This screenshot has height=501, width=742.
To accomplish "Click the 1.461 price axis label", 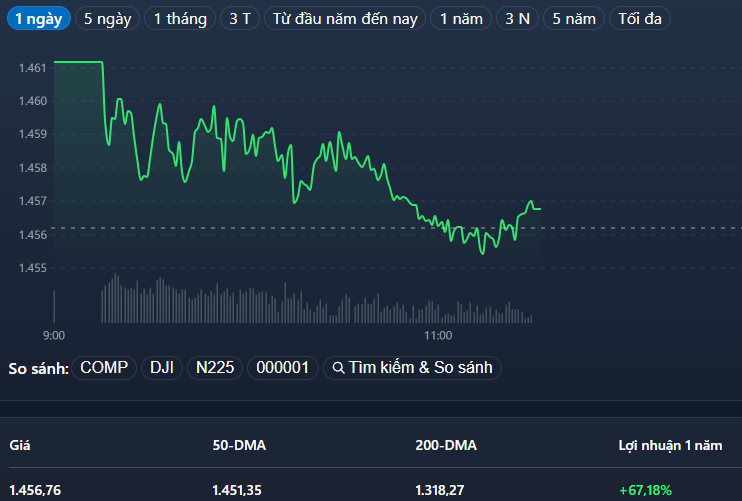I will pyautogui.click(x=33, y=68).
